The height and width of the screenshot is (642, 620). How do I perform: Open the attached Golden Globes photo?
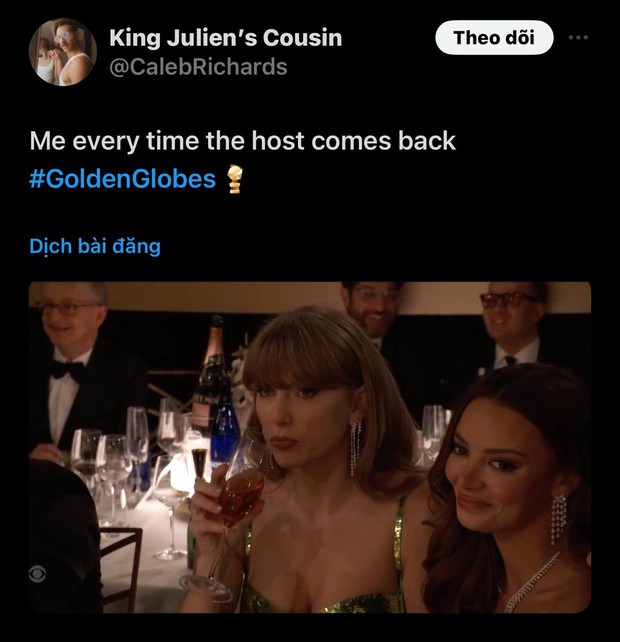pos(310,447)
